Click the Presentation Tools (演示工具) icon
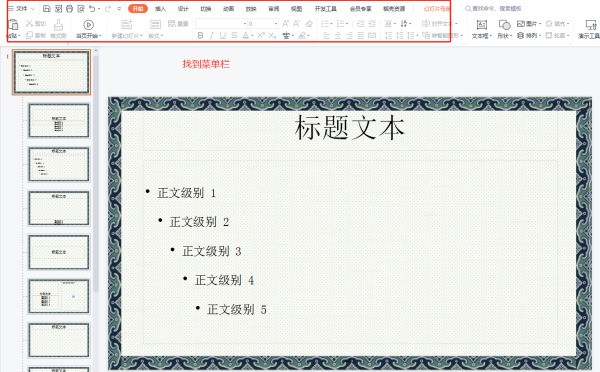 (591, 25)
